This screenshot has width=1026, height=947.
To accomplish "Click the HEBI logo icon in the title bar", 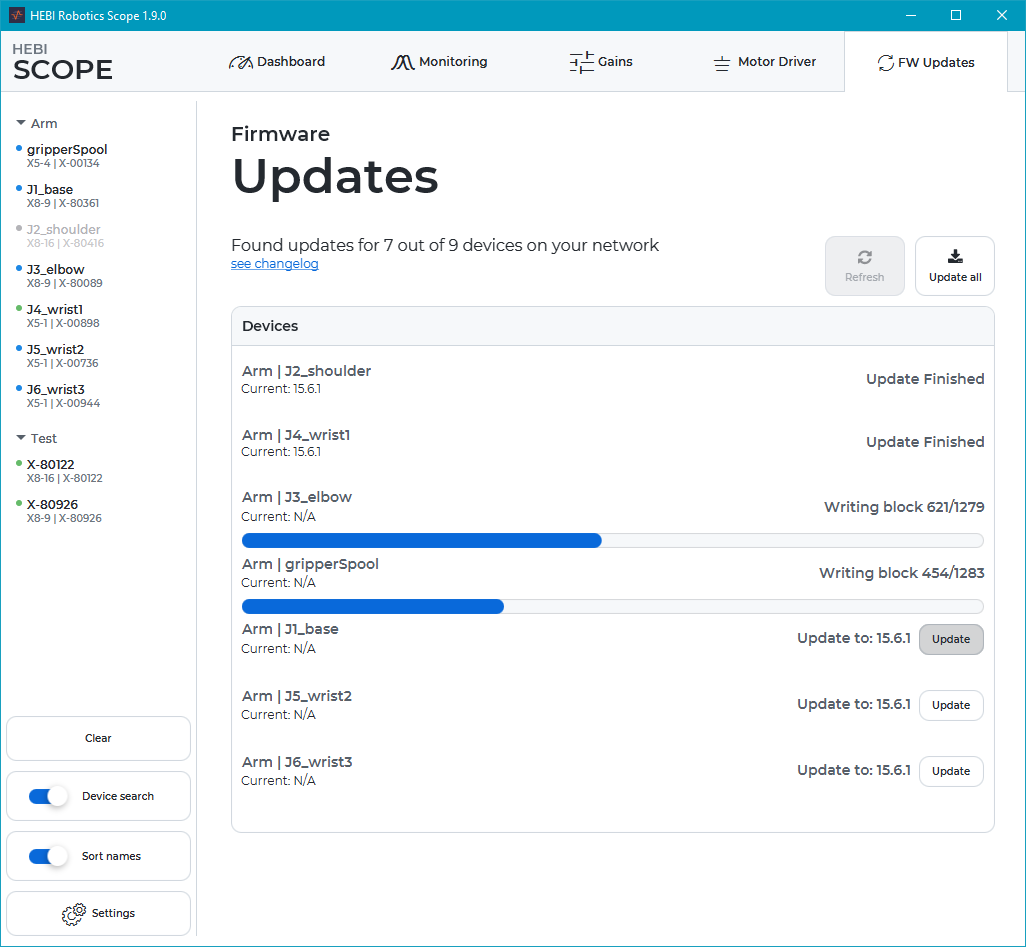I will pos(16,15).
